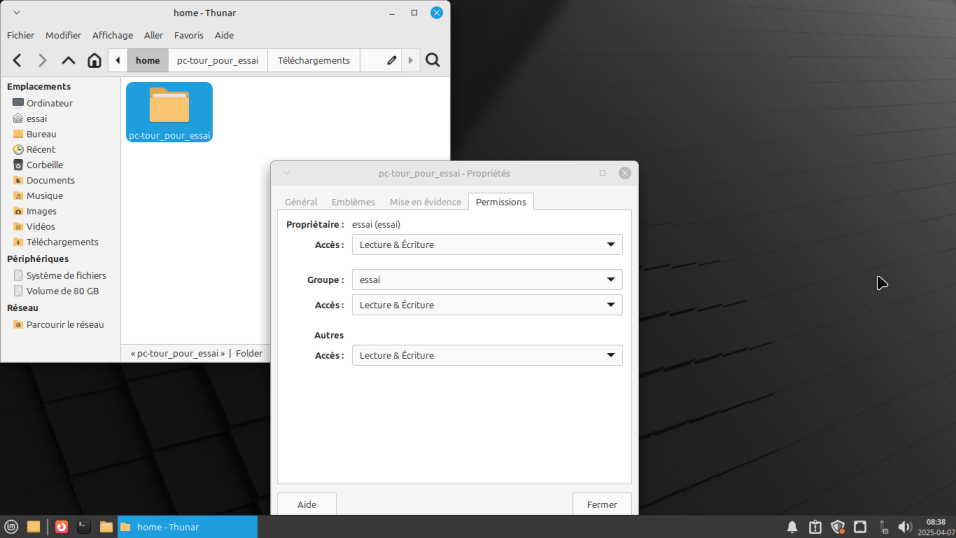
Task: Open notifications bell in system tray
Action: point(792,527)
